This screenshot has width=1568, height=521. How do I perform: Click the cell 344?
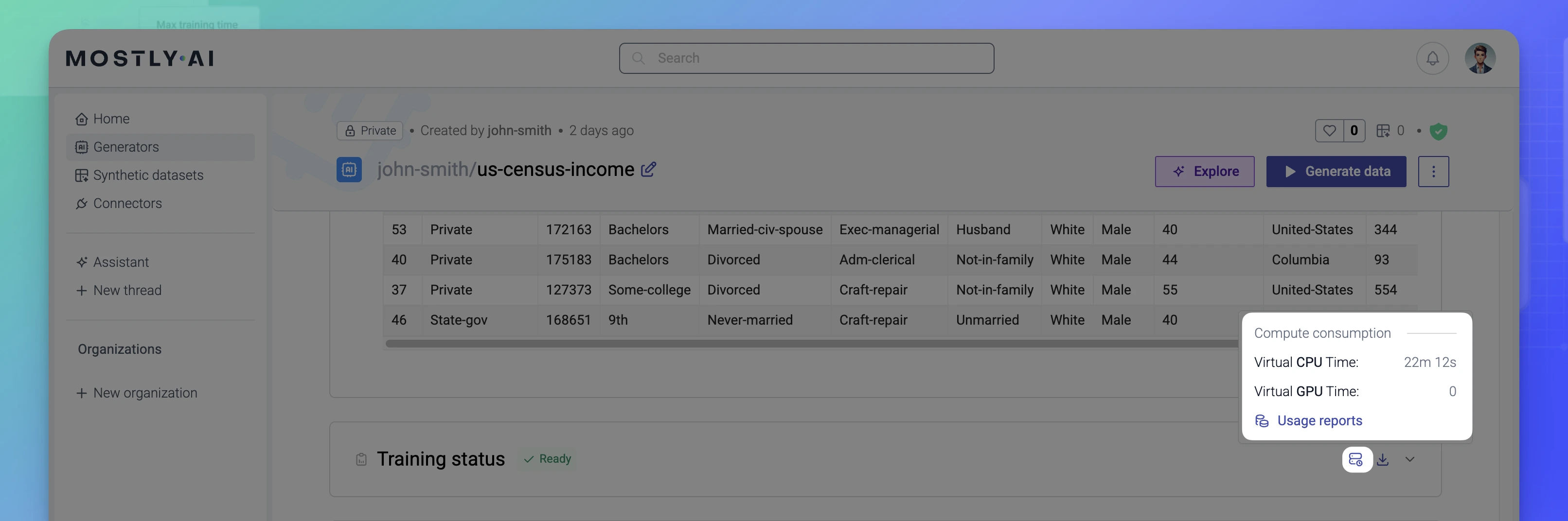[x=1391, y=230]
